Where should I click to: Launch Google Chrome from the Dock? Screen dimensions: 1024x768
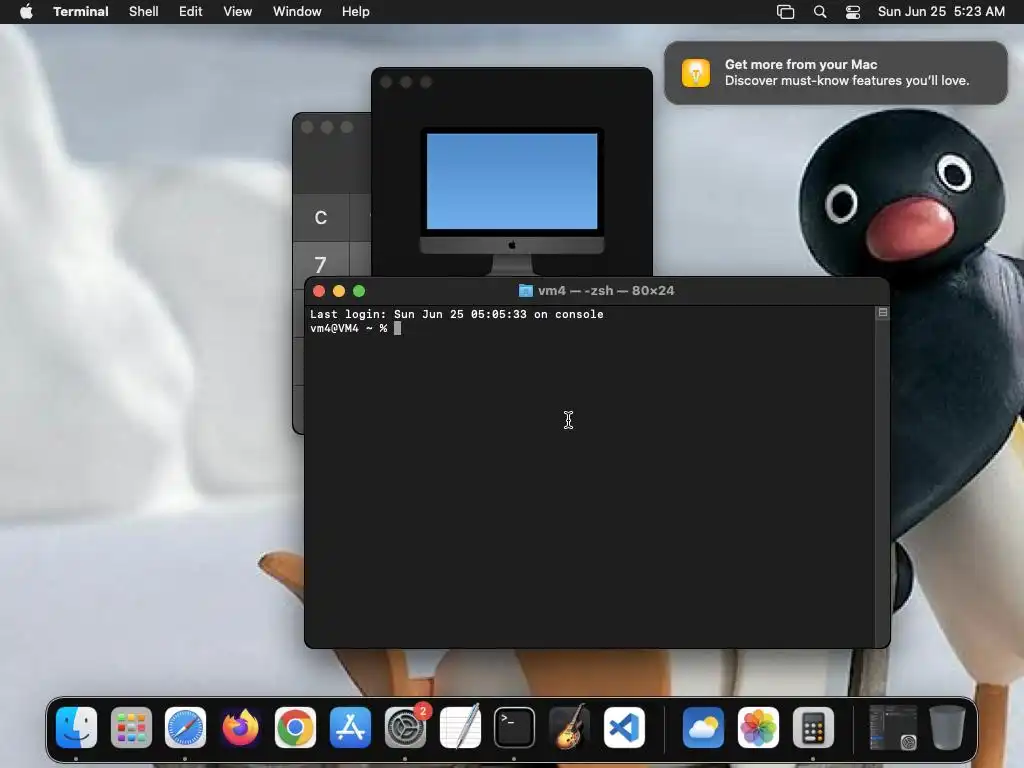pos(295,728)
